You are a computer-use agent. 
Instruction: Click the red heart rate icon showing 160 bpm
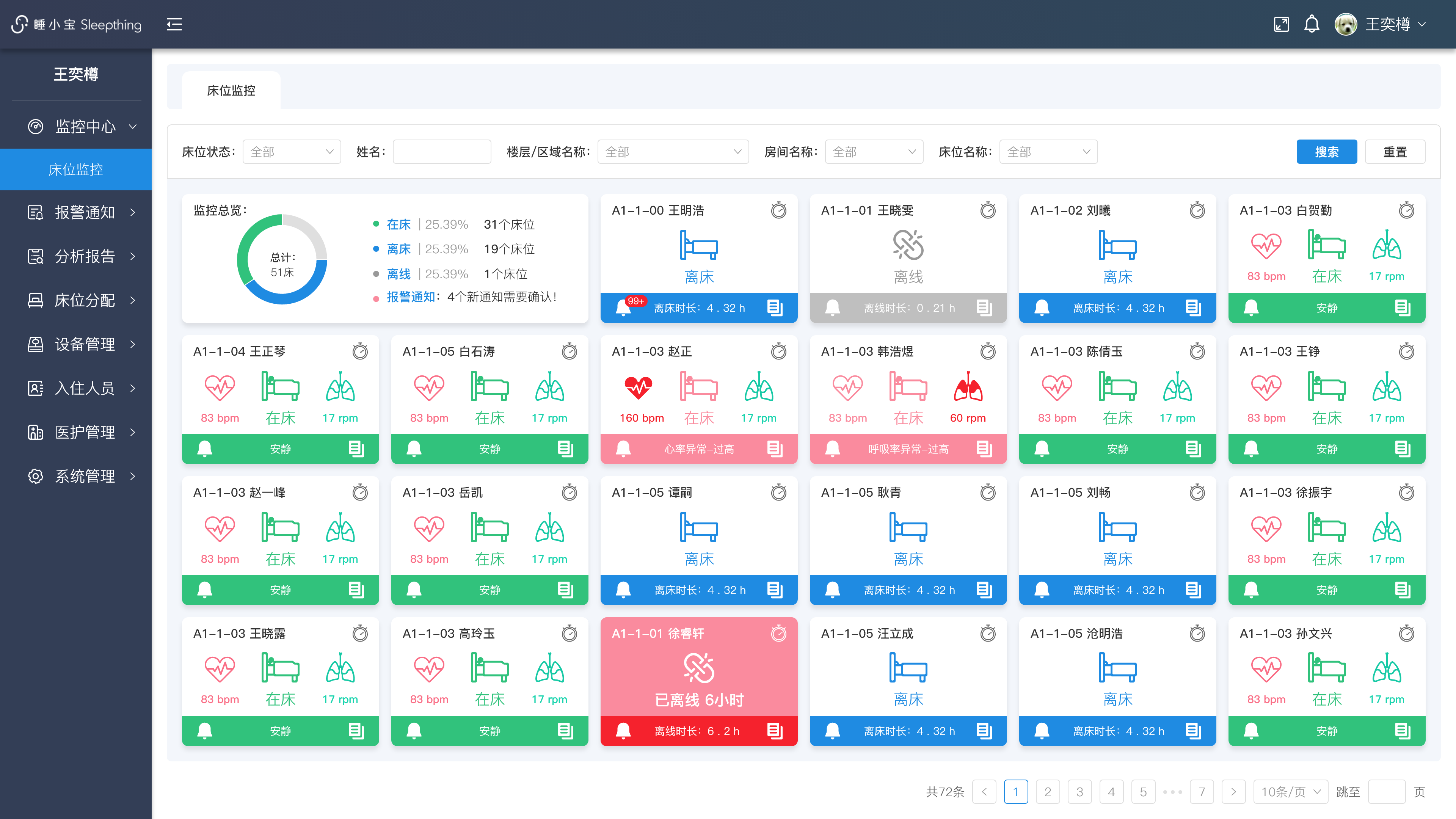coord(639,388)
